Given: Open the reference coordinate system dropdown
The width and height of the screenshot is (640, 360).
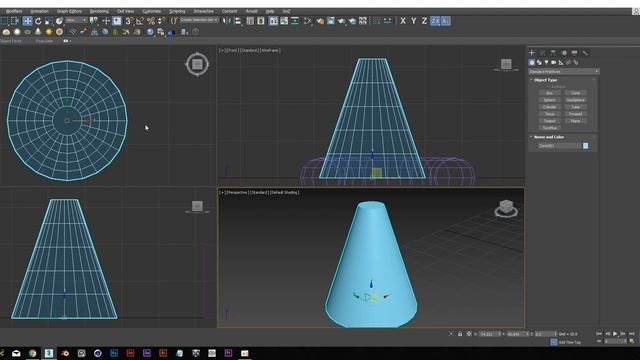Looking at the screenshot, I should tap(76, 20).
